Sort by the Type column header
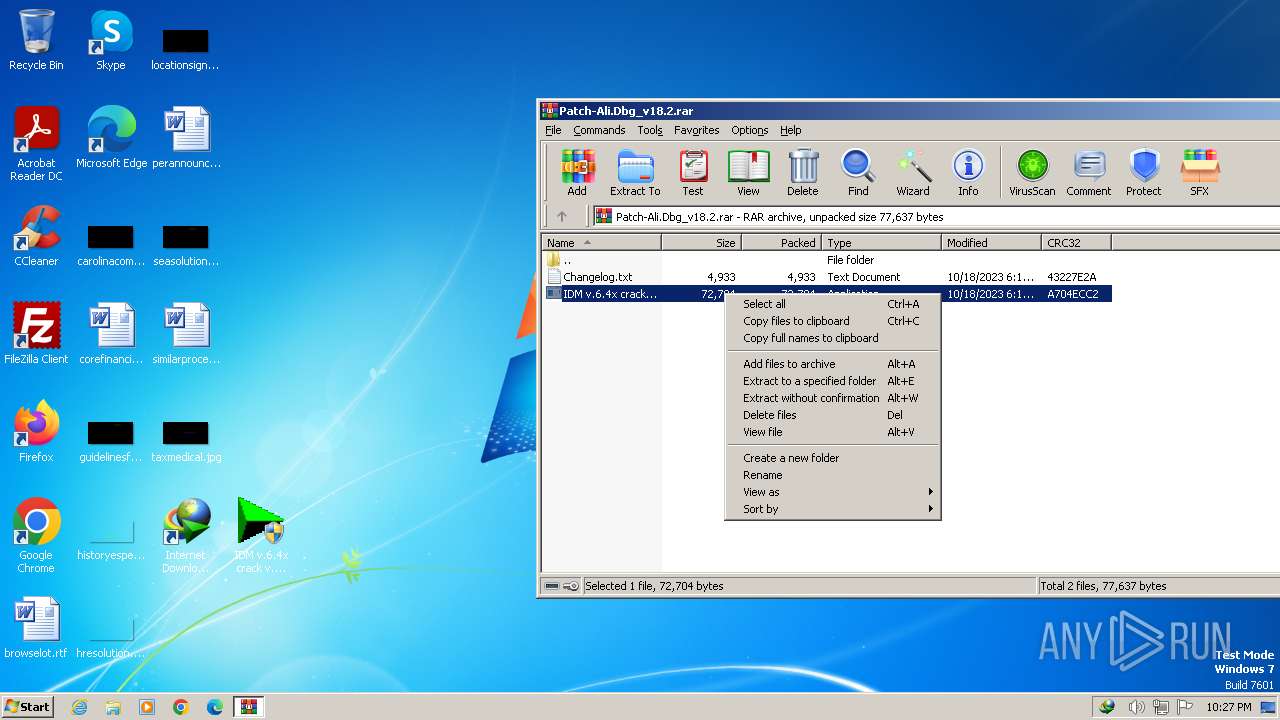1280x720 pixels. coord(881,243)
